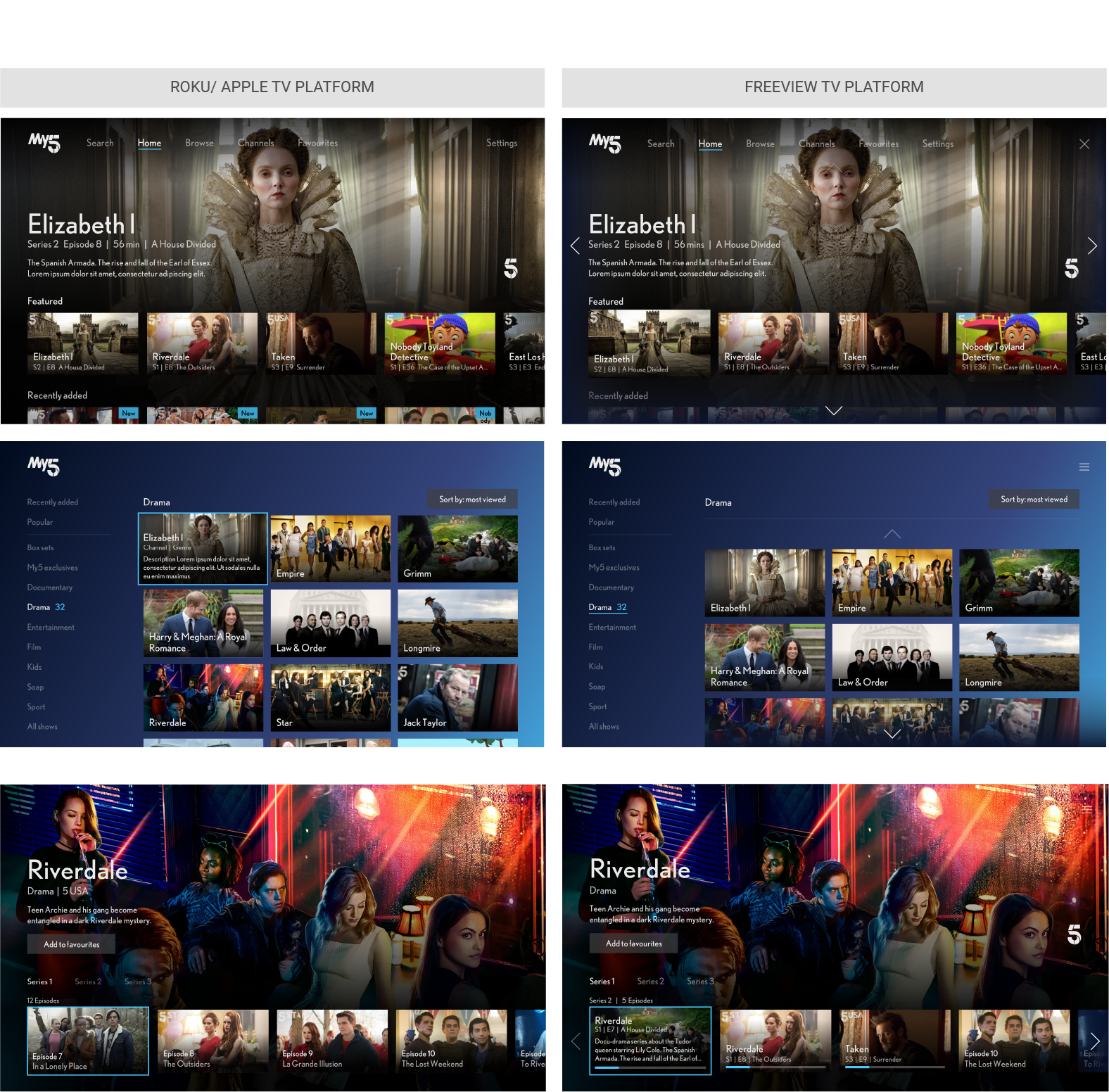Open Settings on Freeview home navigation
Screen dimensions: 1109x1092
938,144
